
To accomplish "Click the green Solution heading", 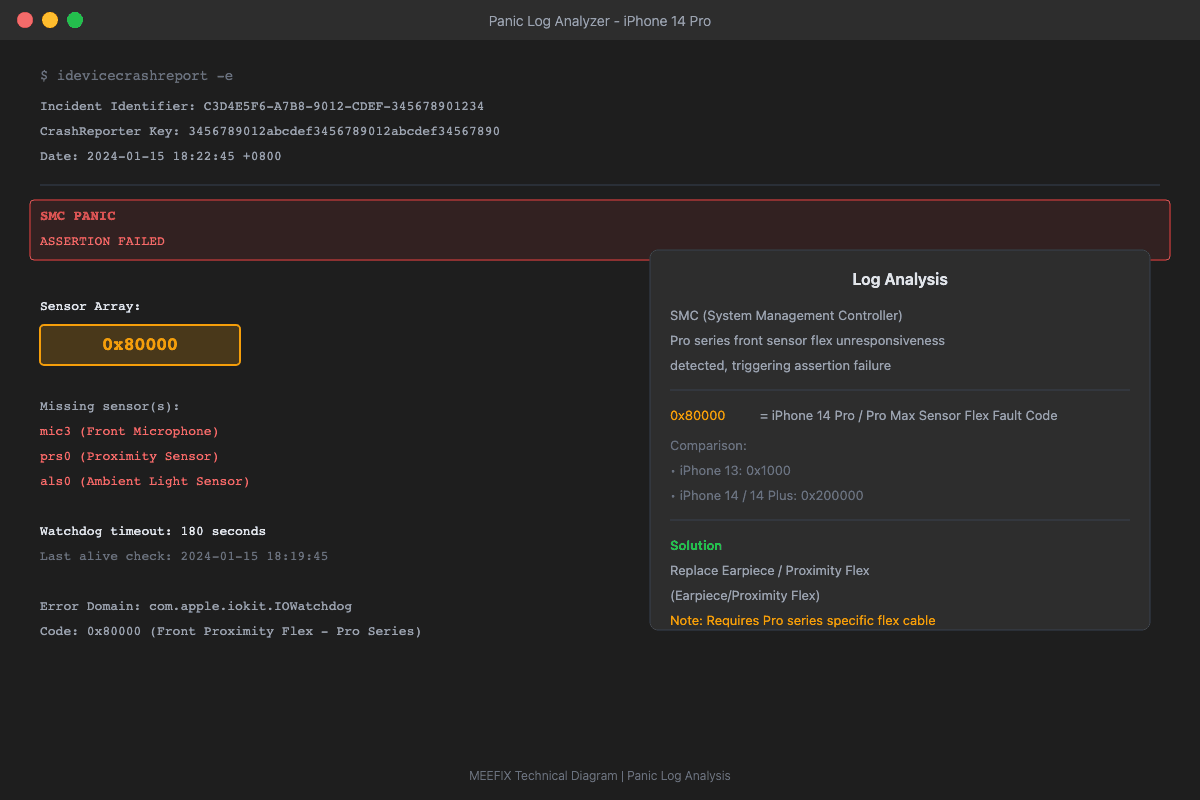I will click(696, 545).
